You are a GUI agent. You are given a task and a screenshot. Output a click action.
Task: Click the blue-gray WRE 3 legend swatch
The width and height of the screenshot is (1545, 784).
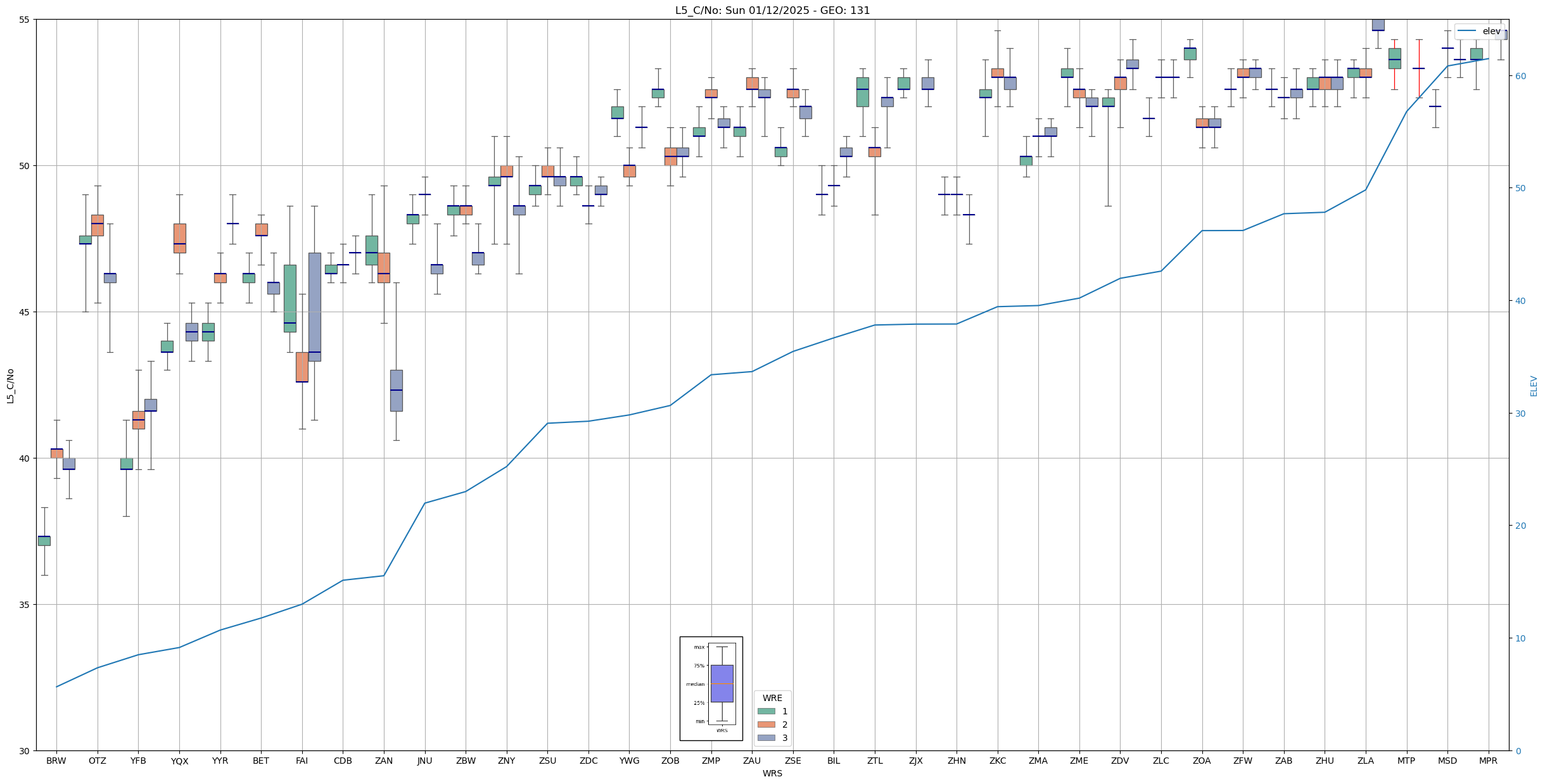pos(766,738)
